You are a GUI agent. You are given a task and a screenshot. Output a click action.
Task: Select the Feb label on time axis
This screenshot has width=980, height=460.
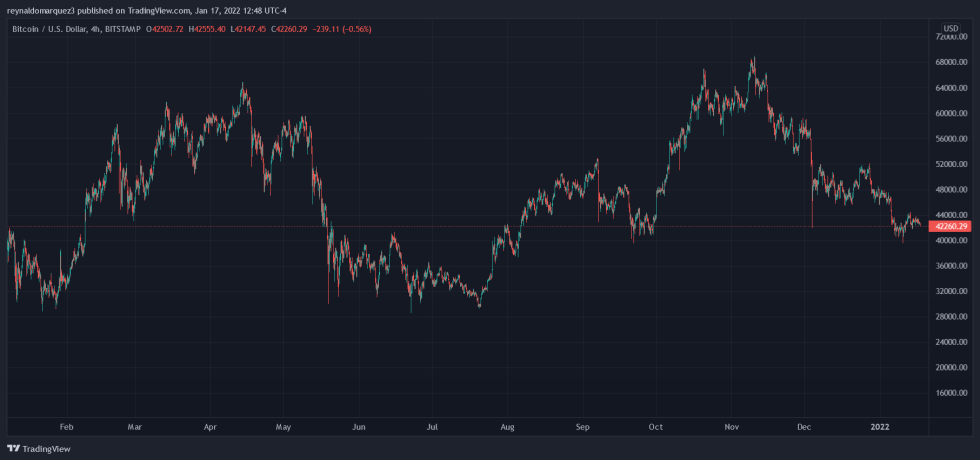66,426
